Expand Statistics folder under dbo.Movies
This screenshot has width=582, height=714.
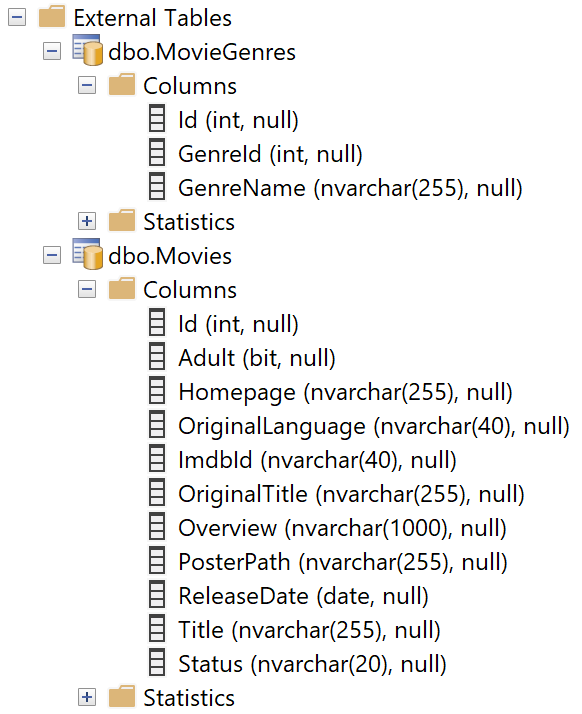87,697
